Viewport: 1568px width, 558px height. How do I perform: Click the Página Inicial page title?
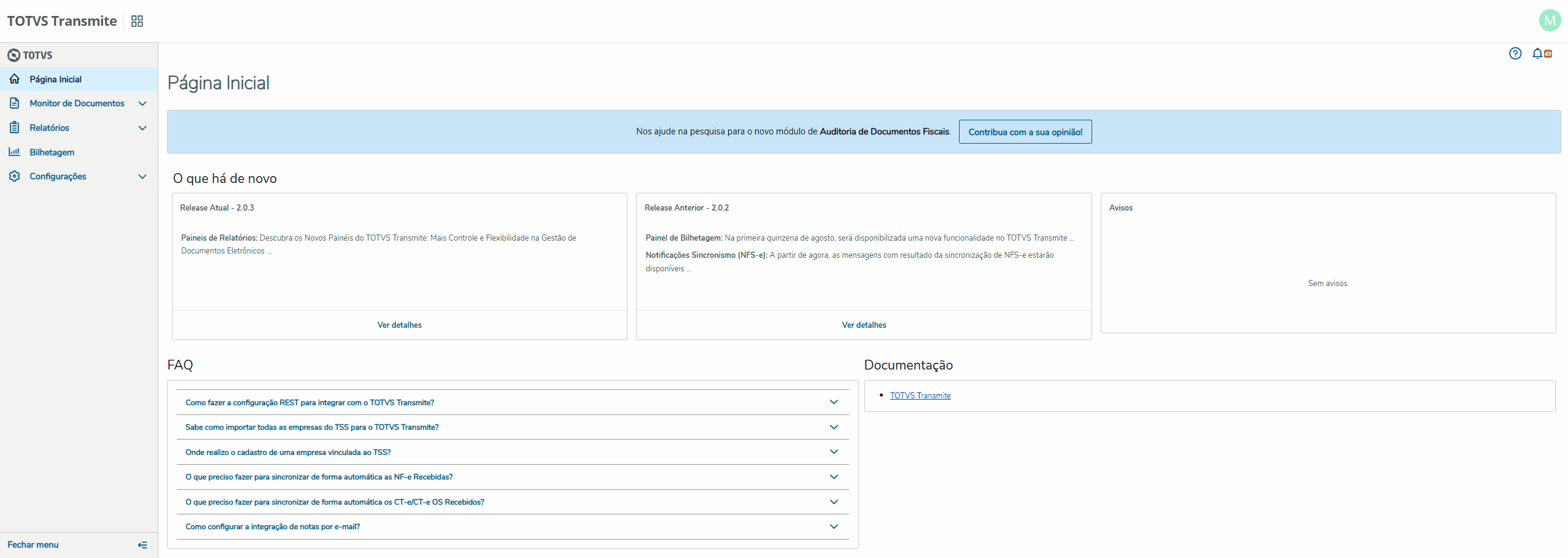[218, 83]
